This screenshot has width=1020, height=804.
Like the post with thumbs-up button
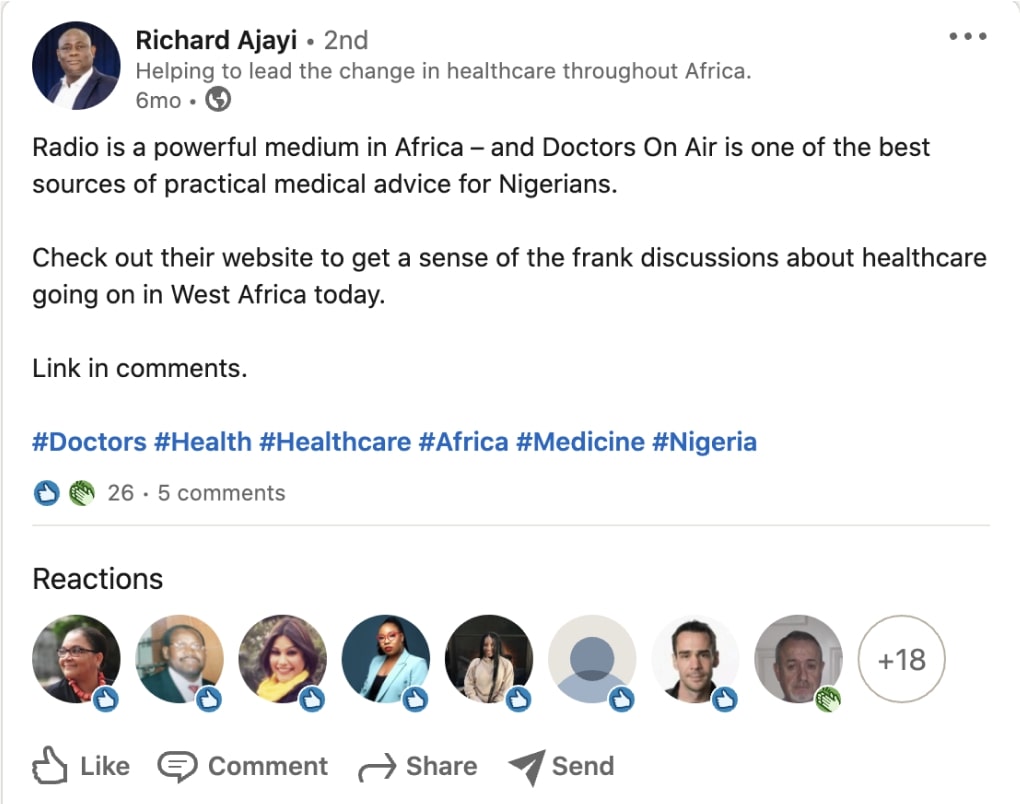(x=81, y=767)
